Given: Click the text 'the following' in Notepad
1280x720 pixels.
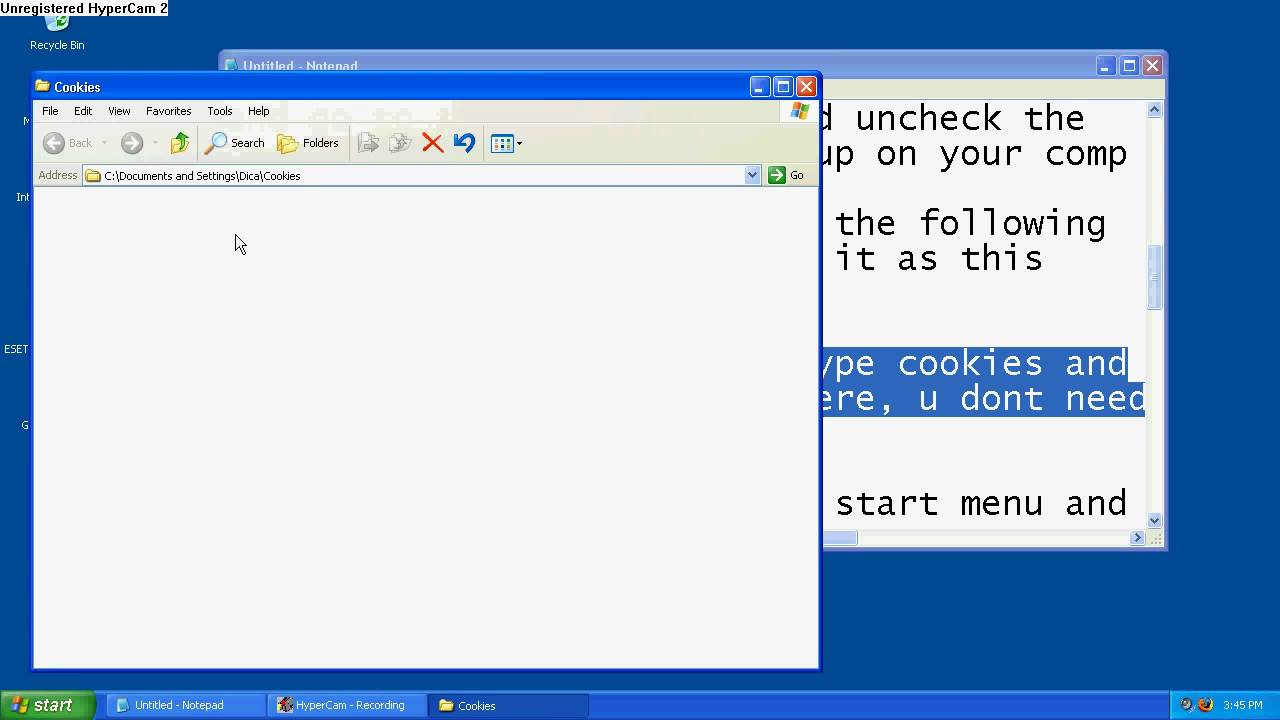Looking at the screenshot, I should coord(971,224).
